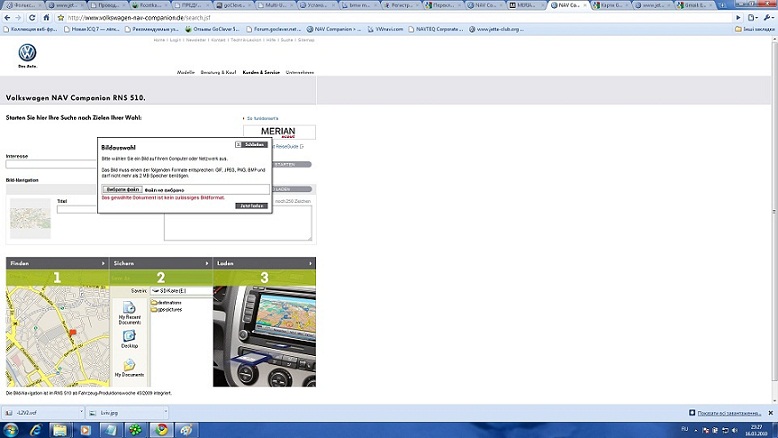Screen dimensions: 778x438
Task: Click the address bar URL field
Action: tap(397, 17)
